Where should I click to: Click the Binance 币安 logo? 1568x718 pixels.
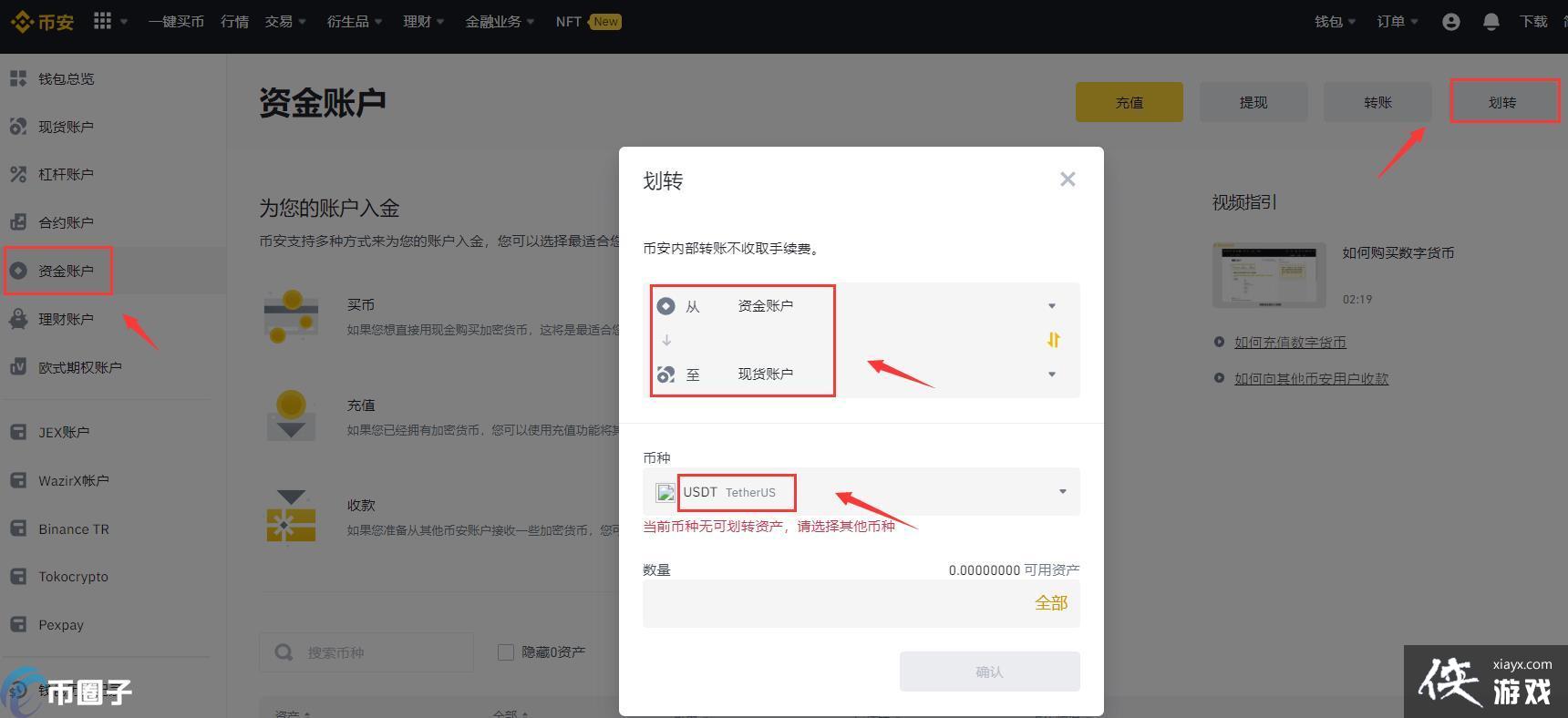point(42,22)
